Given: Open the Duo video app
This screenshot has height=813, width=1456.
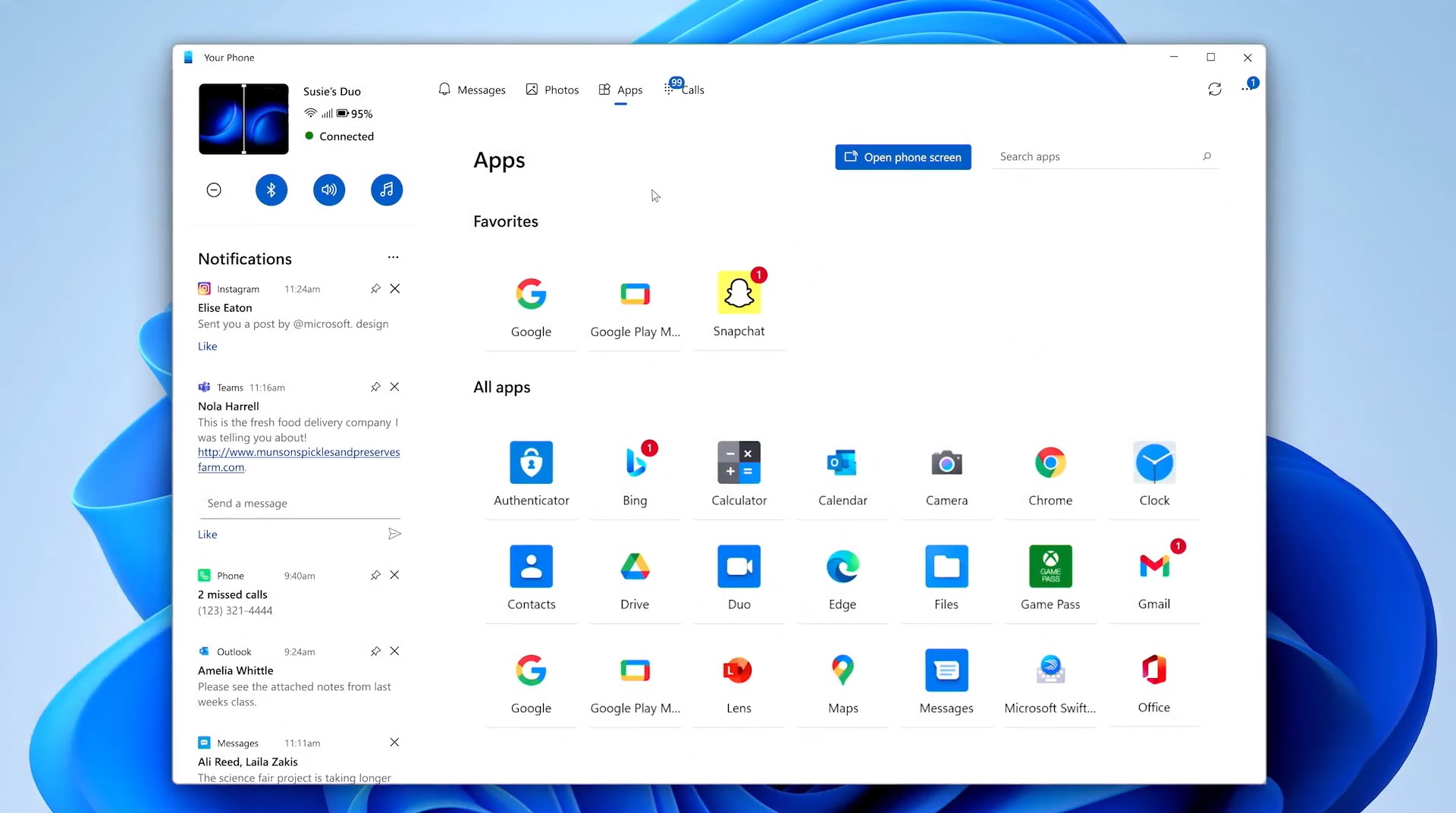Looking at the screenshot, I should pyautogui.click(x=739, y=578).
